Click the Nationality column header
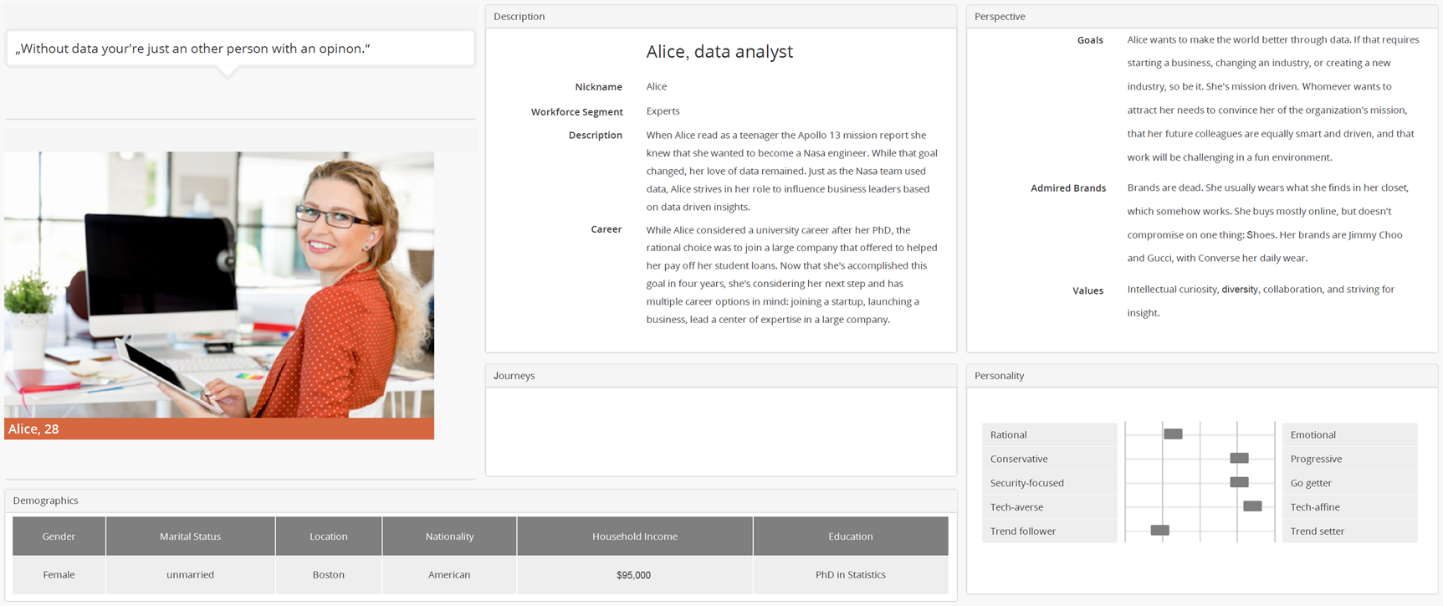1443x606 pixels. click(x=449, y=536)
